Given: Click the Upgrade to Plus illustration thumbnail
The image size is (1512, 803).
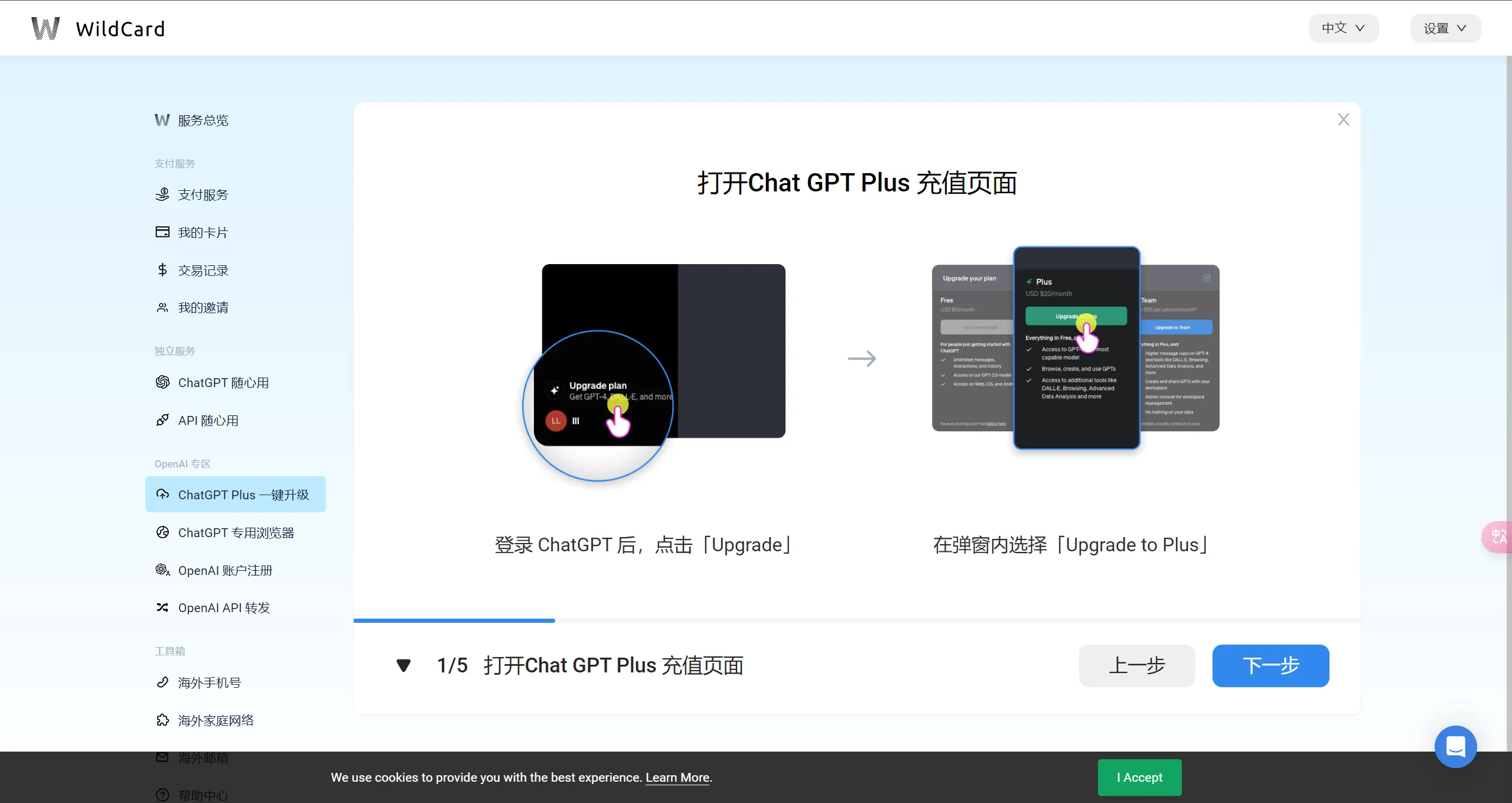Looking at the screenshot, I should (1076, 348).
